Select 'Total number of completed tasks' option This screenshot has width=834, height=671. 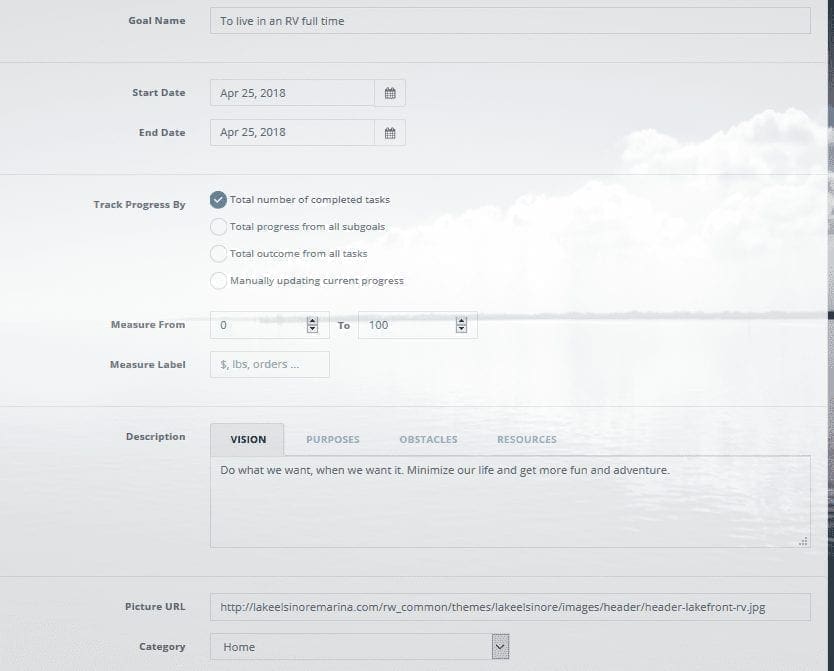(218, 200)
